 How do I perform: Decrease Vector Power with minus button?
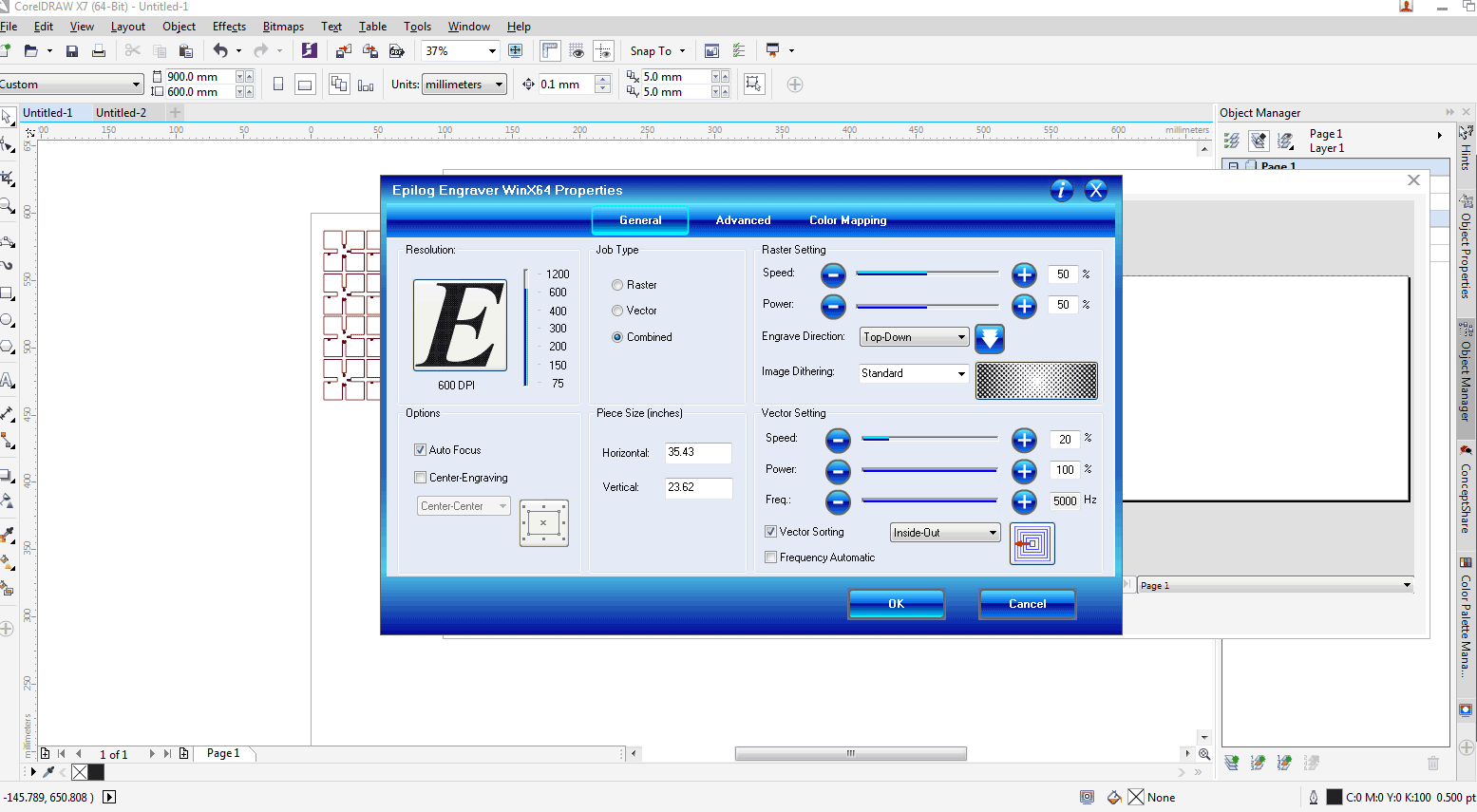click(x=837, y=471)
